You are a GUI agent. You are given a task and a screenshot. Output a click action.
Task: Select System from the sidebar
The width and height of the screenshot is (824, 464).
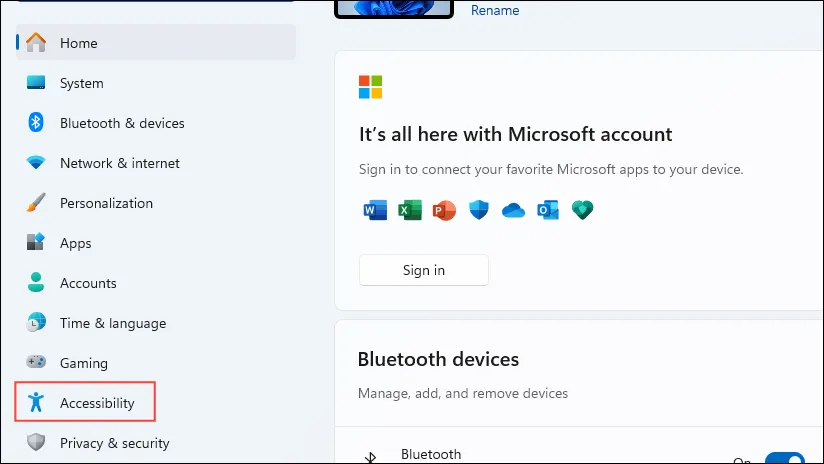click(156, 83)
